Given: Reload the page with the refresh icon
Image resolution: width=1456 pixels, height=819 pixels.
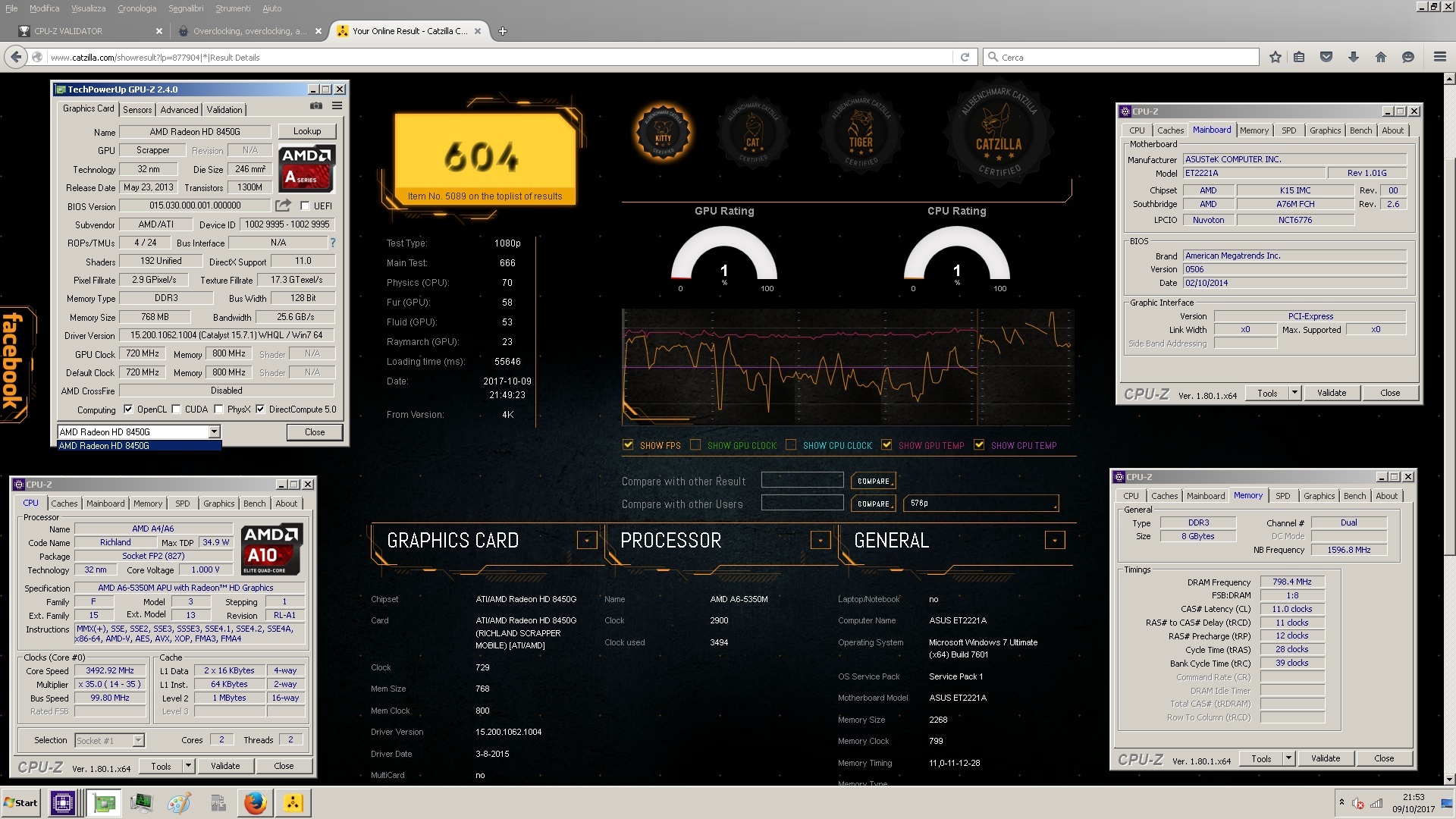Looking at the screenshot, I should [965, 57].
